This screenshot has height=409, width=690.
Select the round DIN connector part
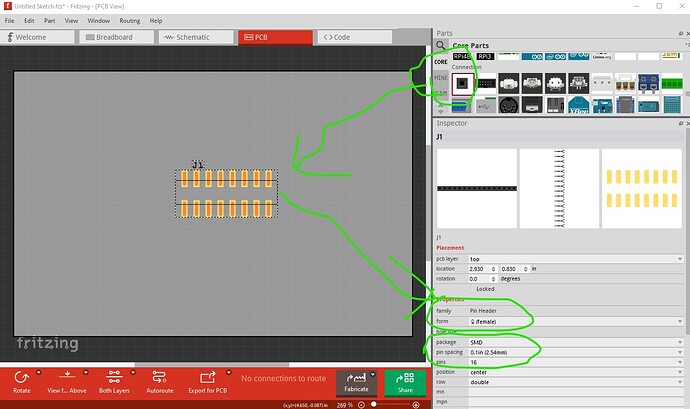click(x=509, y=105)
